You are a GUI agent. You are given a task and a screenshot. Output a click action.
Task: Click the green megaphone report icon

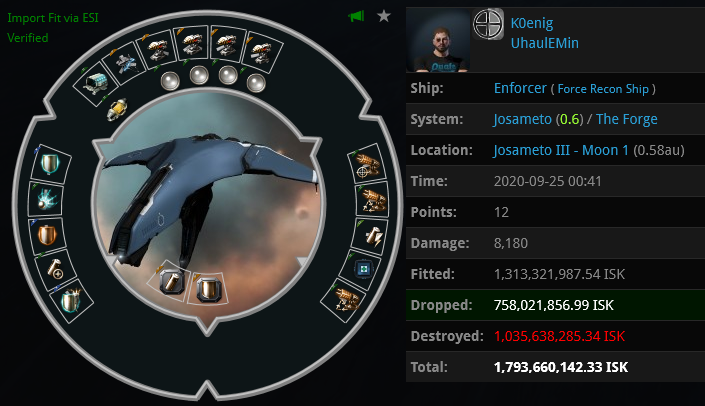click(x=356, y=17)
